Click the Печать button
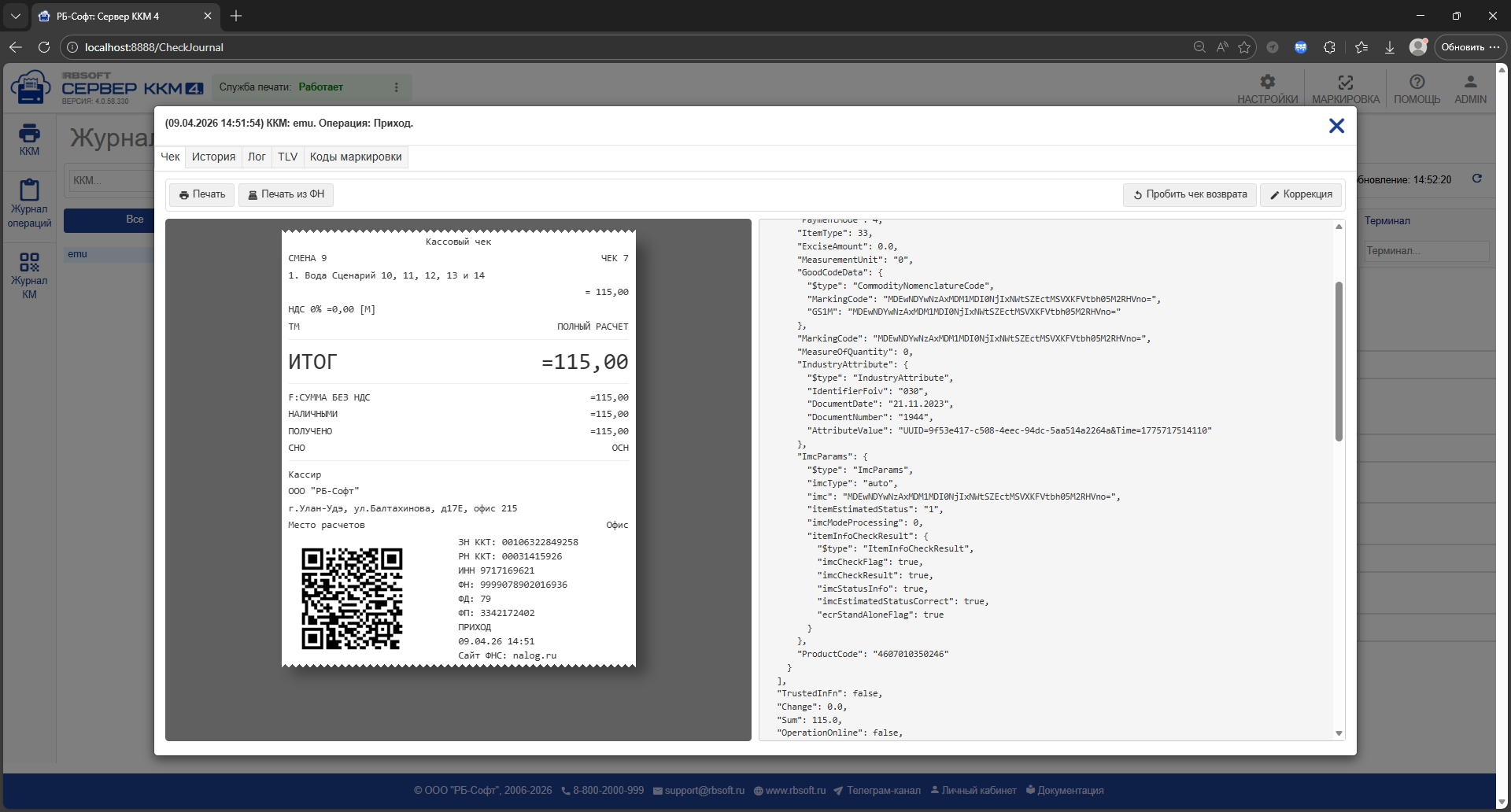Image resolution: width=1511 pixels, height=812 pixels. (201, 194)
